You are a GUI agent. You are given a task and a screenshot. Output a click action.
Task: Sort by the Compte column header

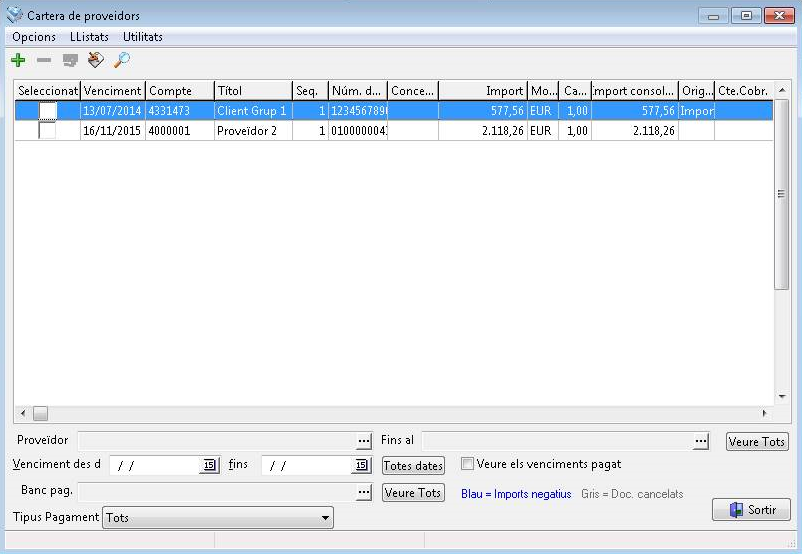[179, 91]
